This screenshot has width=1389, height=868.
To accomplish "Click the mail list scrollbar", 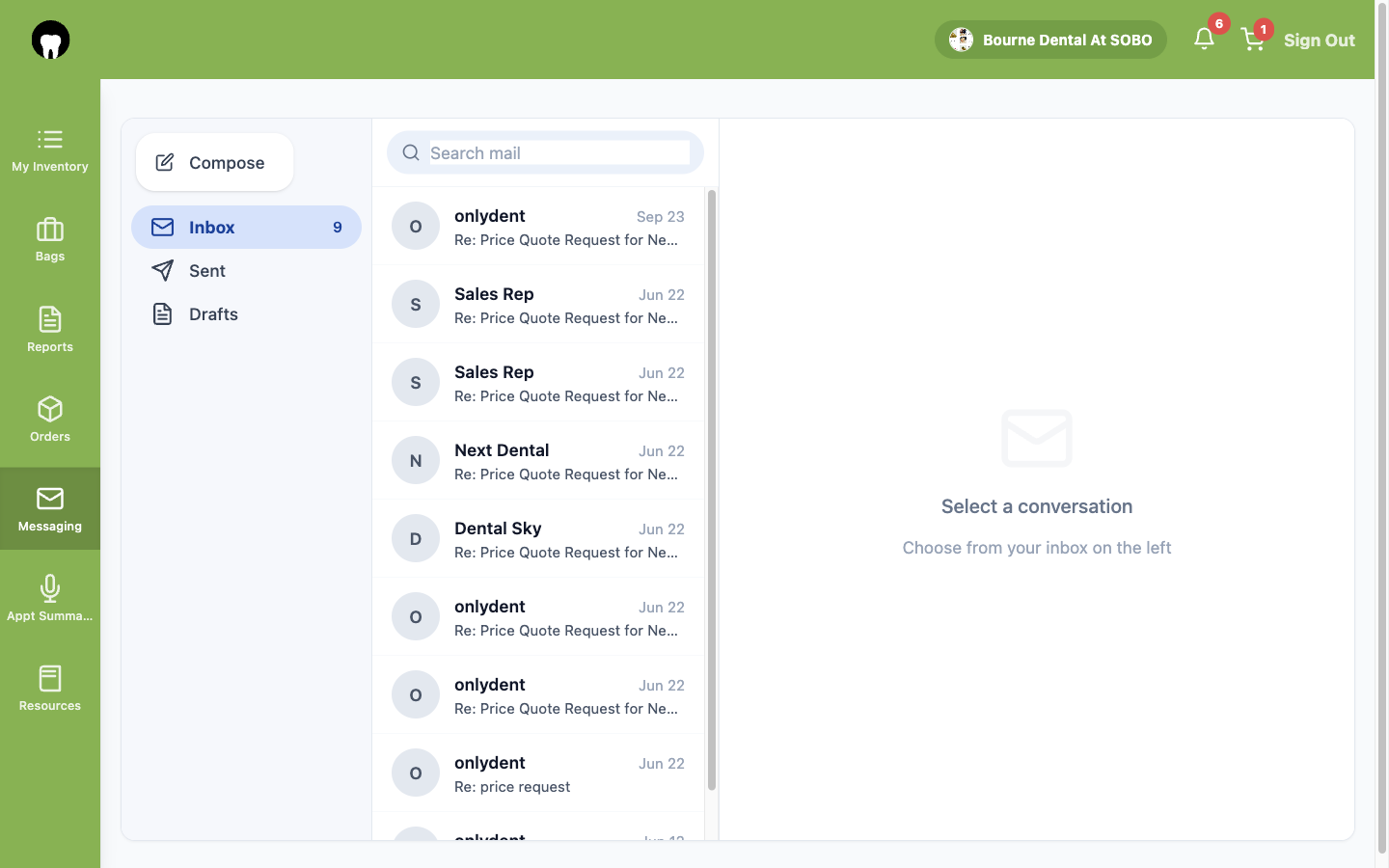I will tap(712, 490).
